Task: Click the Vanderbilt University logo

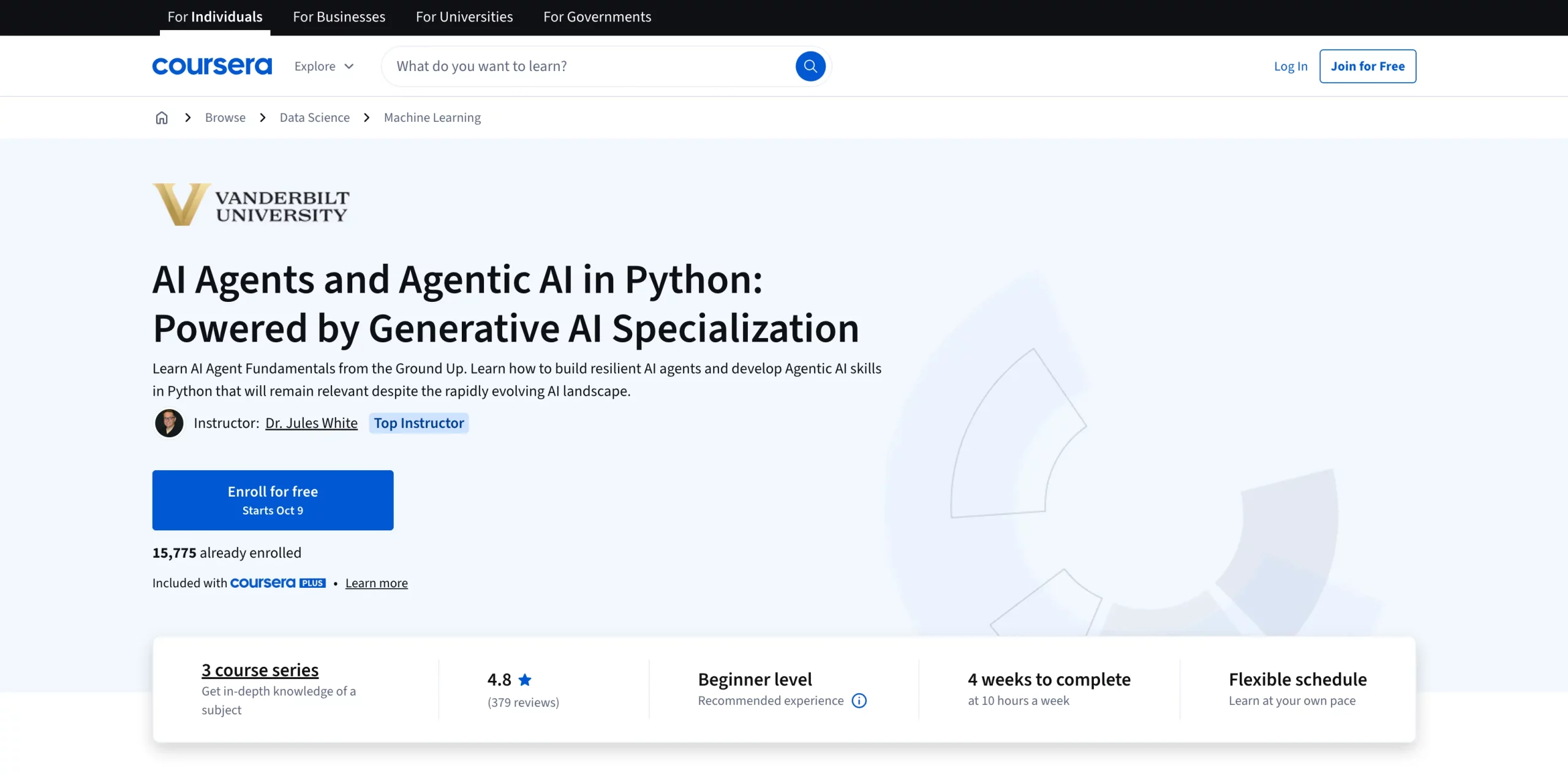Action: 251,205
